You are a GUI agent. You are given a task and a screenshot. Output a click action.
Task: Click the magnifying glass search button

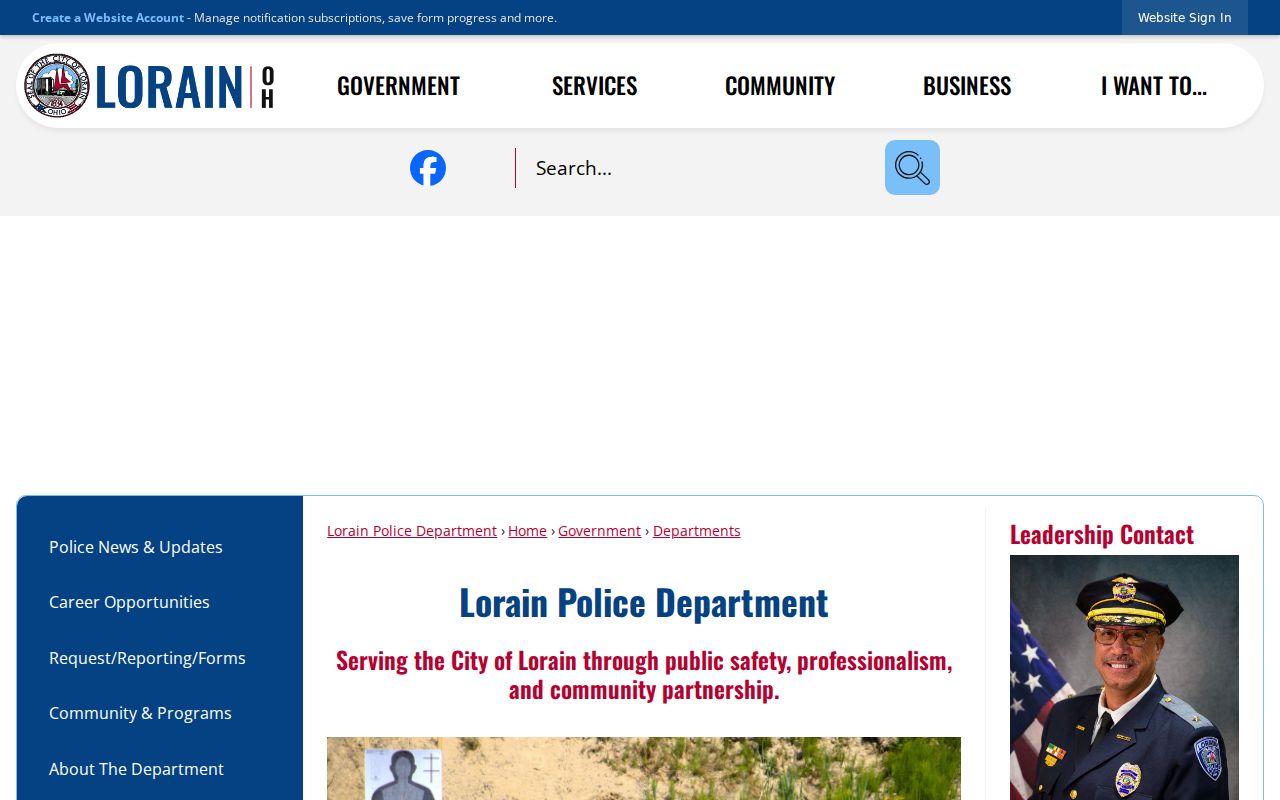[x=912, y=168]
